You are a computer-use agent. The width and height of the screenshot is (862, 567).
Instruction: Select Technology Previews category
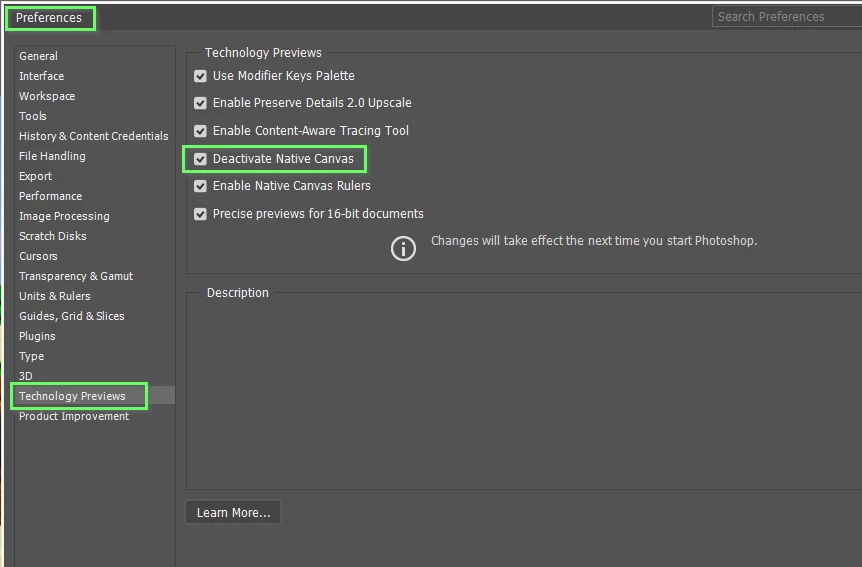[x=73, y=396]
